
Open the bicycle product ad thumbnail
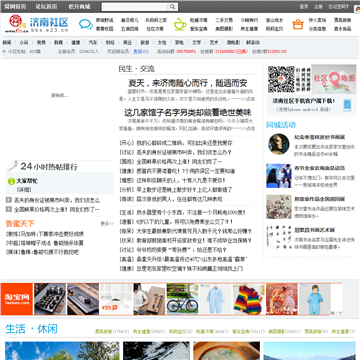pyautogui.click(x=182, y=299)
